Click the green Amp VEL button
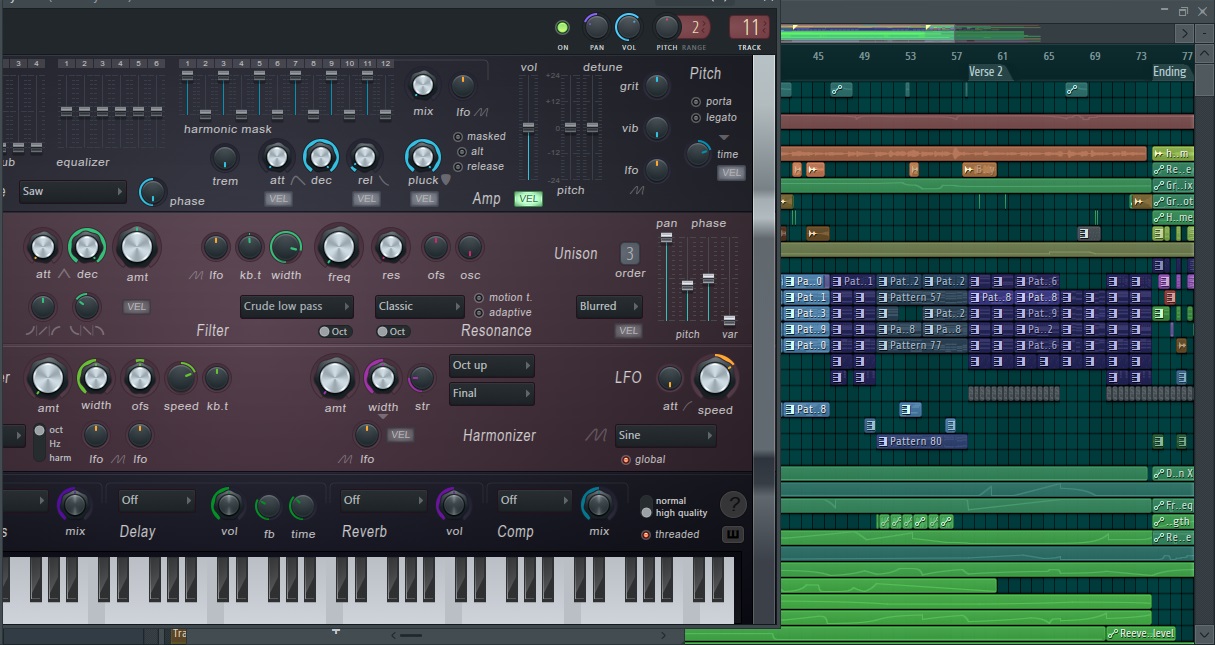1215x645 pixels. click(x=529, y=199)
